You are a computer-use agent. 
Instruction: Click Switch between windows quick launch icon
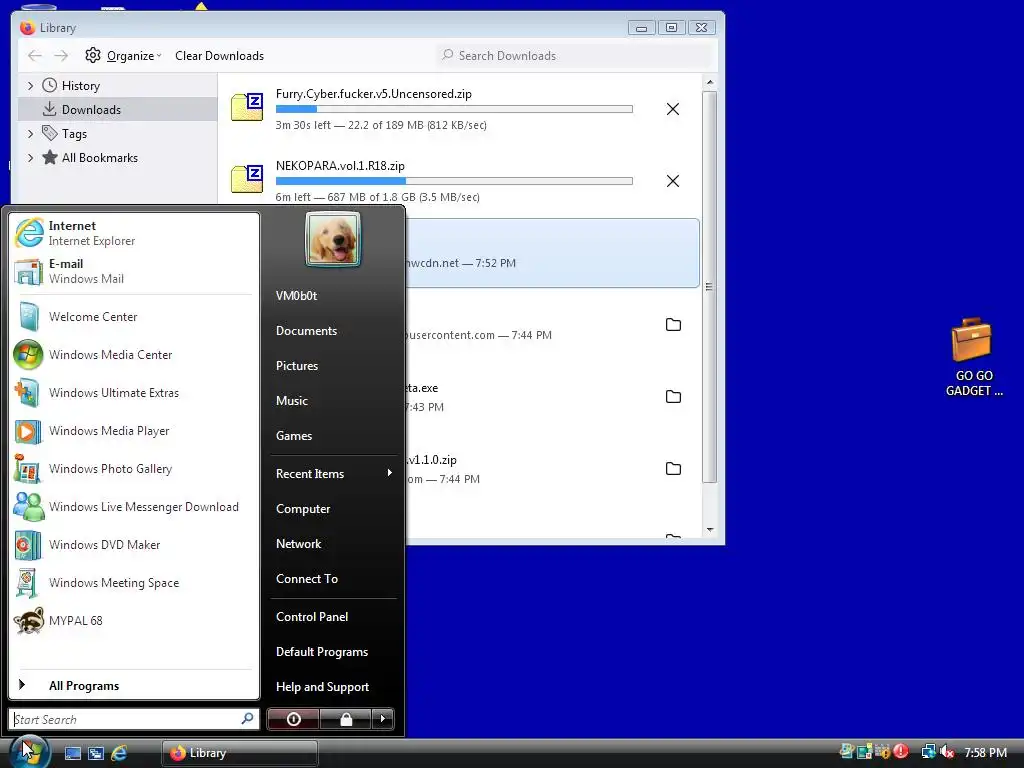(x=96, y=753)
